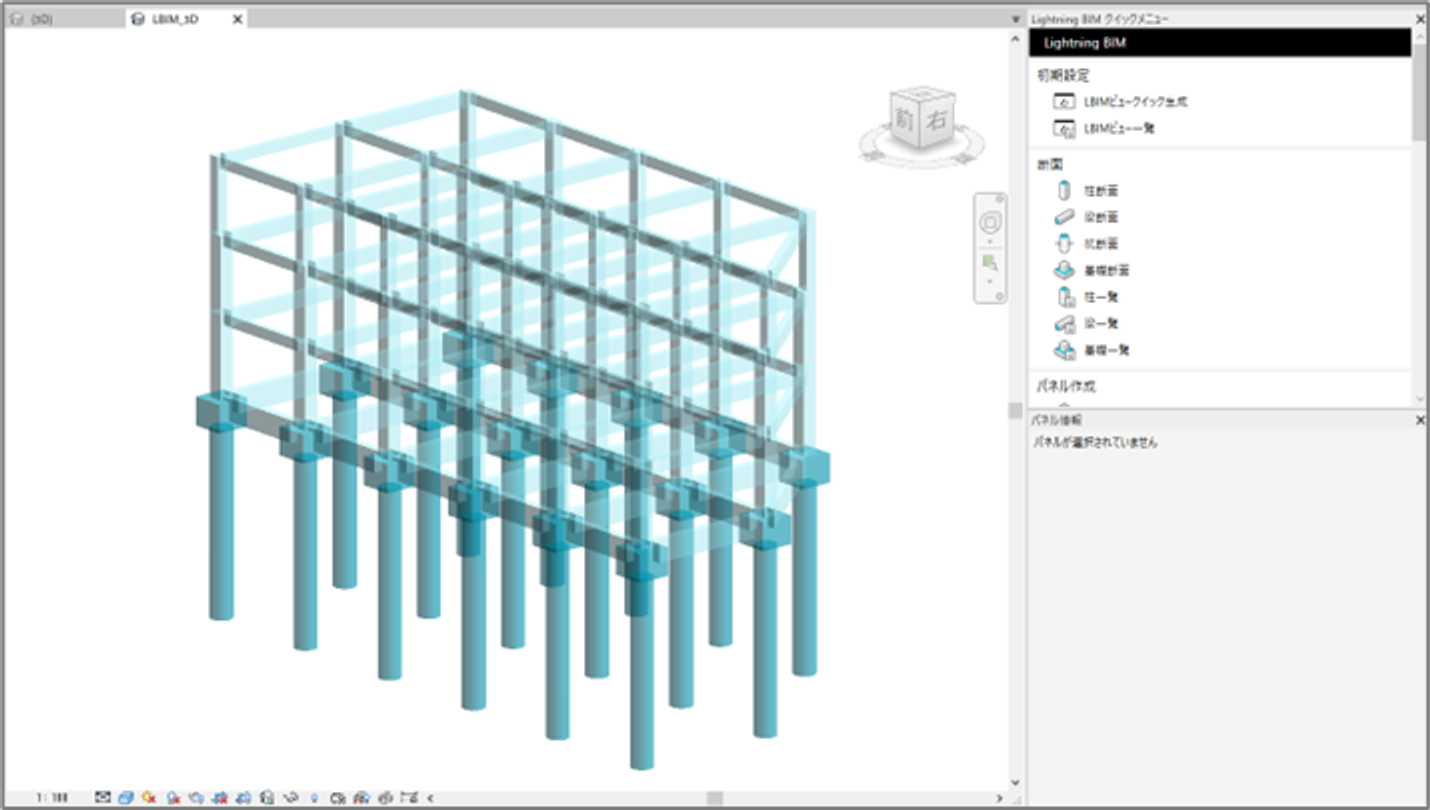Screen dimensions: 1430x810
Task: Open the 梁一覧 beam list tool
Action: click(1087, 323)
